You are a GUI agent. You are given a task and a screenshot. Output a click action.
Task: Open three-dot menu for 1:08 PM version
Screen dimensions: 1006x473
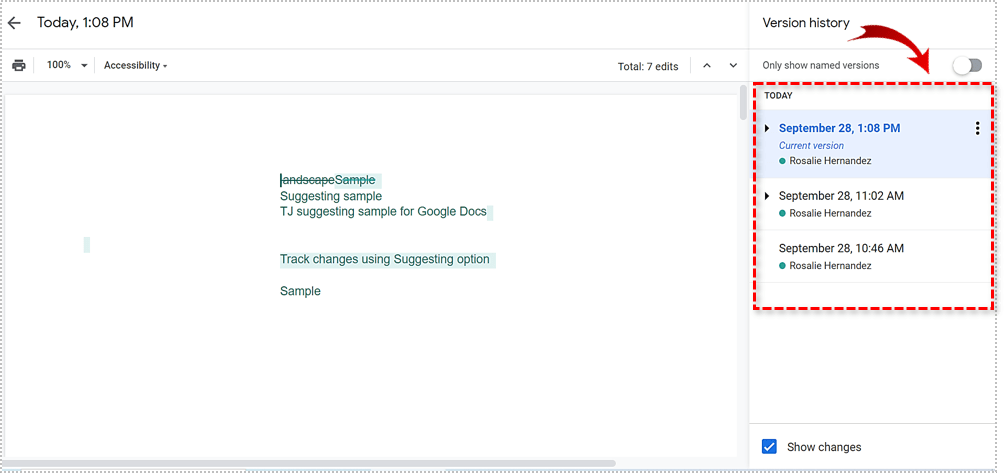click(976, 128)
